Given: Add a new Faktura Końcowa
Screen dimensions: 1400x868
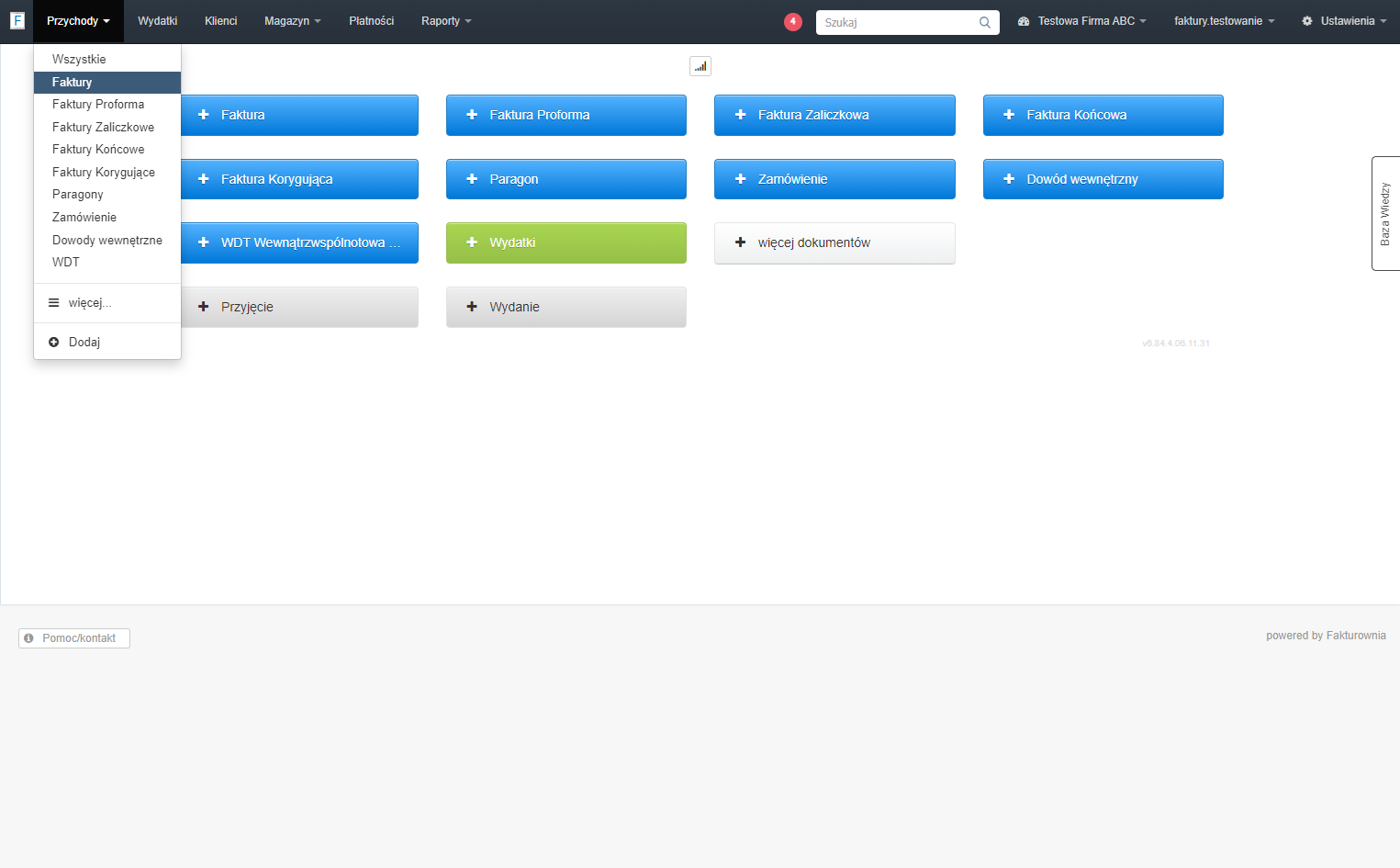Looking at the screenshot, I should [1103, 115].
